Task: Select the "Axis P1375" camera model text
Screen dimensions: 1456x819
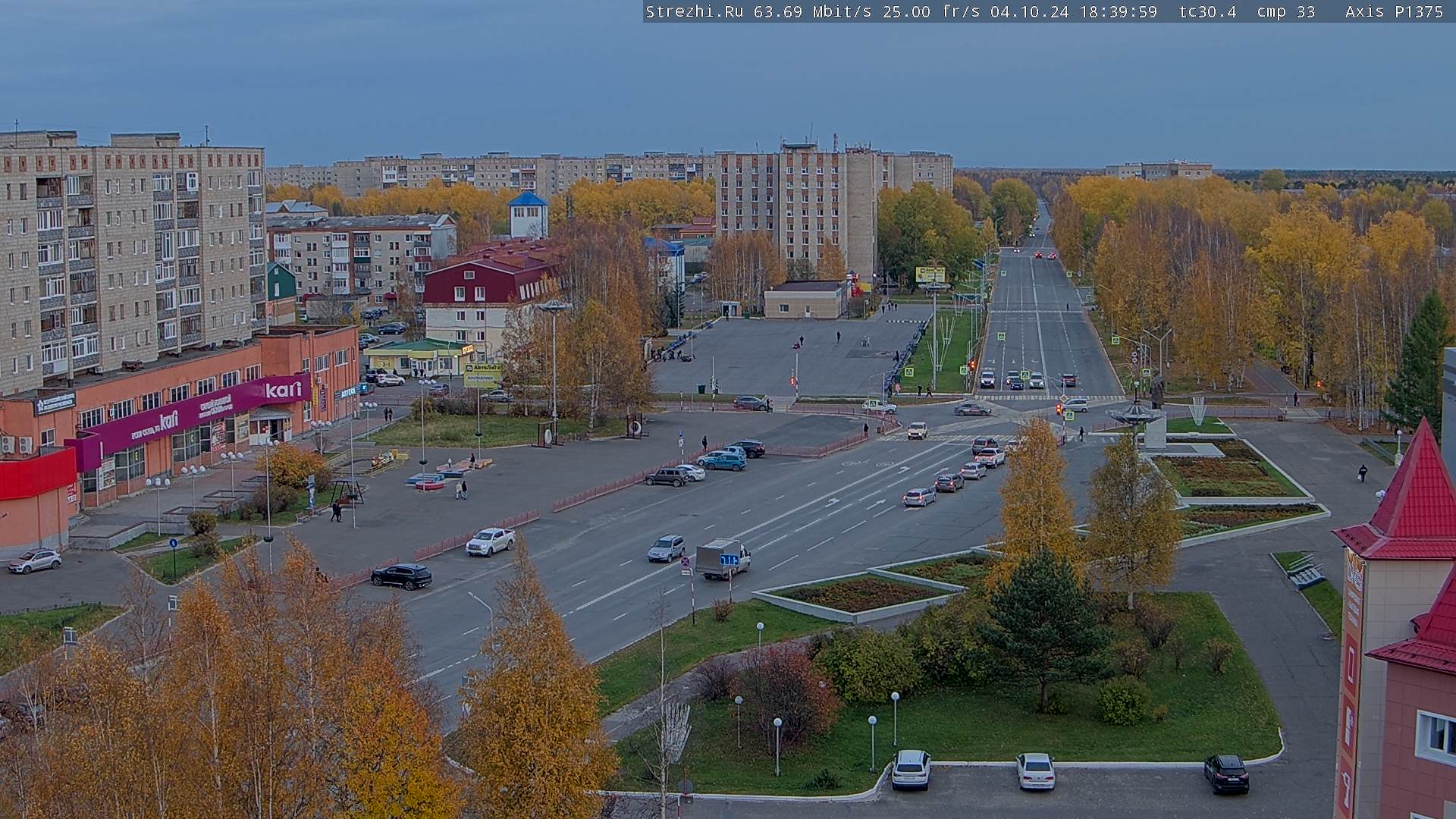Action: (1395, 11)
